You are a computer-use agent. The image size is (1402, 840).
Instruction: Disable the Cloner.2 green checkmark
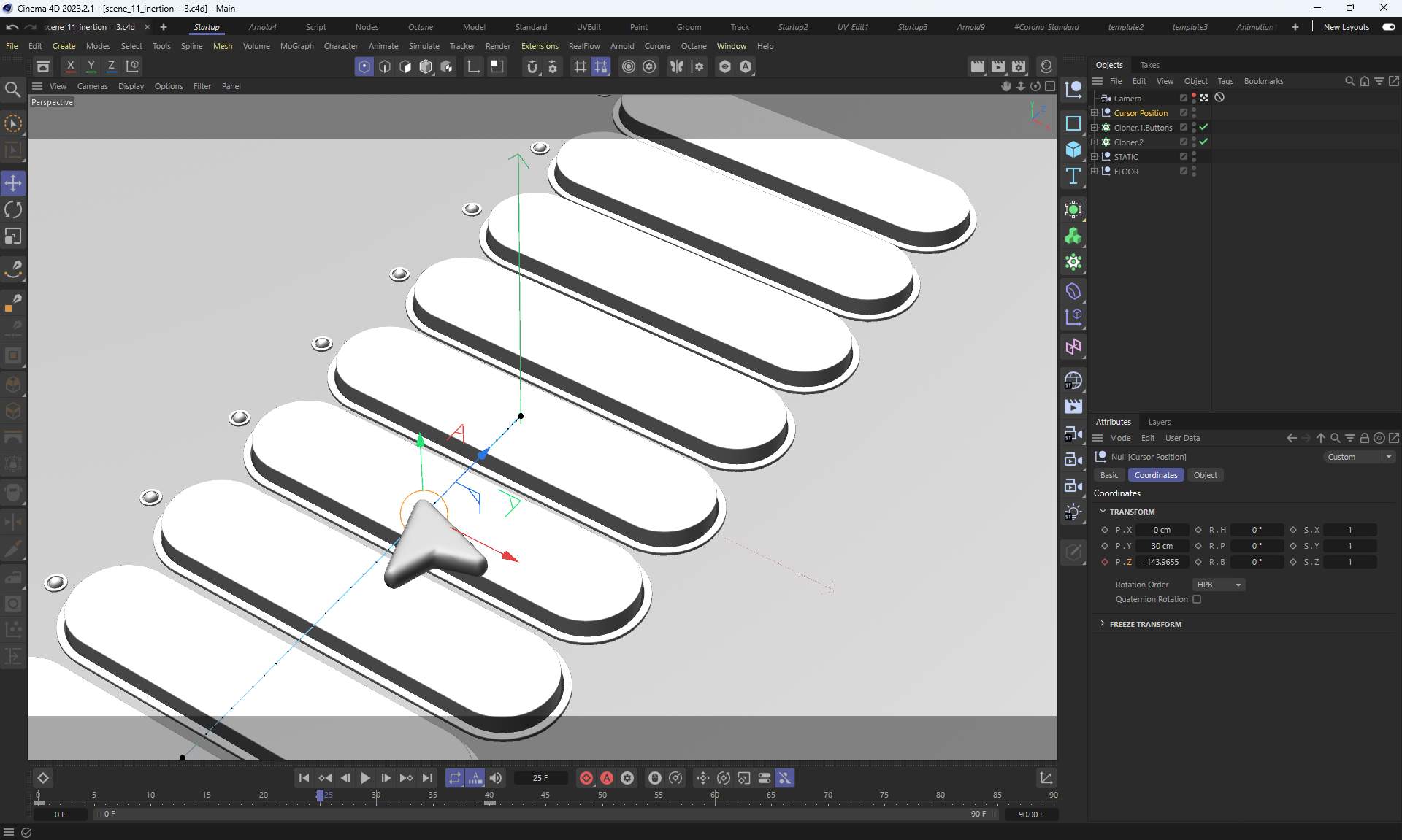click(x=1203, y=142)
